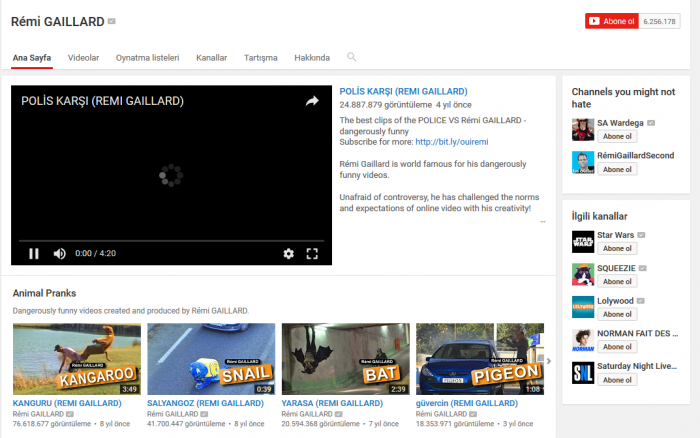Open the SNAIL video thumbnail
This screenshot has height=438, width=700.
(x=211, y=359)
